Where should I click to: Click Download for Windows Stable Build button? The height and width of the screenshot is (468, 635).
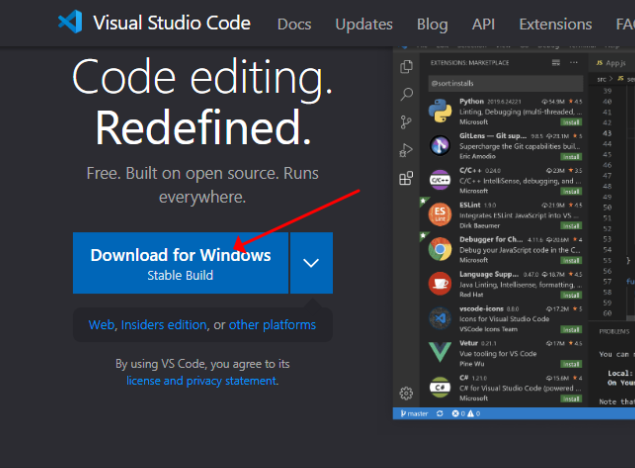tap(181, 263)
